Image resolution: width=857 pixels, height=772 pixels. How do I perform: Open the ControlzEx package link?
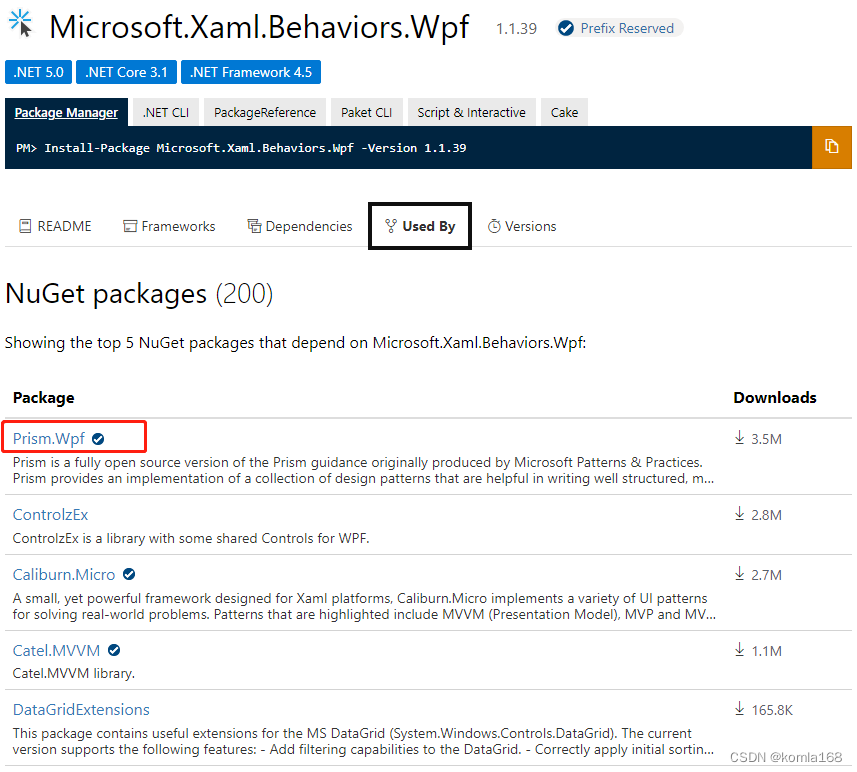click(x=50, y=514)
